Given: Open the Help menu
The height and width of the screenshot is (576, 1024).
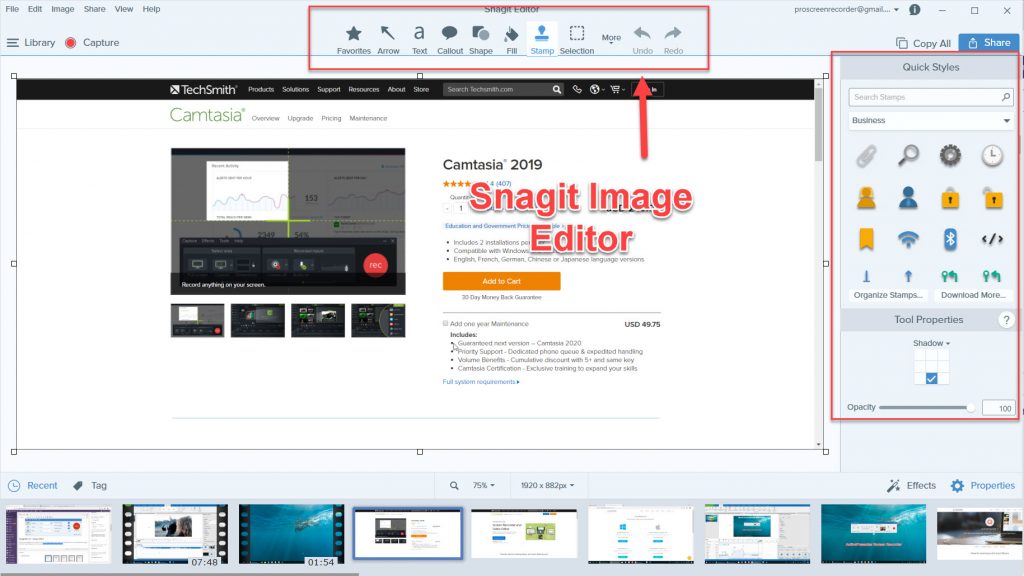Looking at the screenshot, I should pos(152,9).
